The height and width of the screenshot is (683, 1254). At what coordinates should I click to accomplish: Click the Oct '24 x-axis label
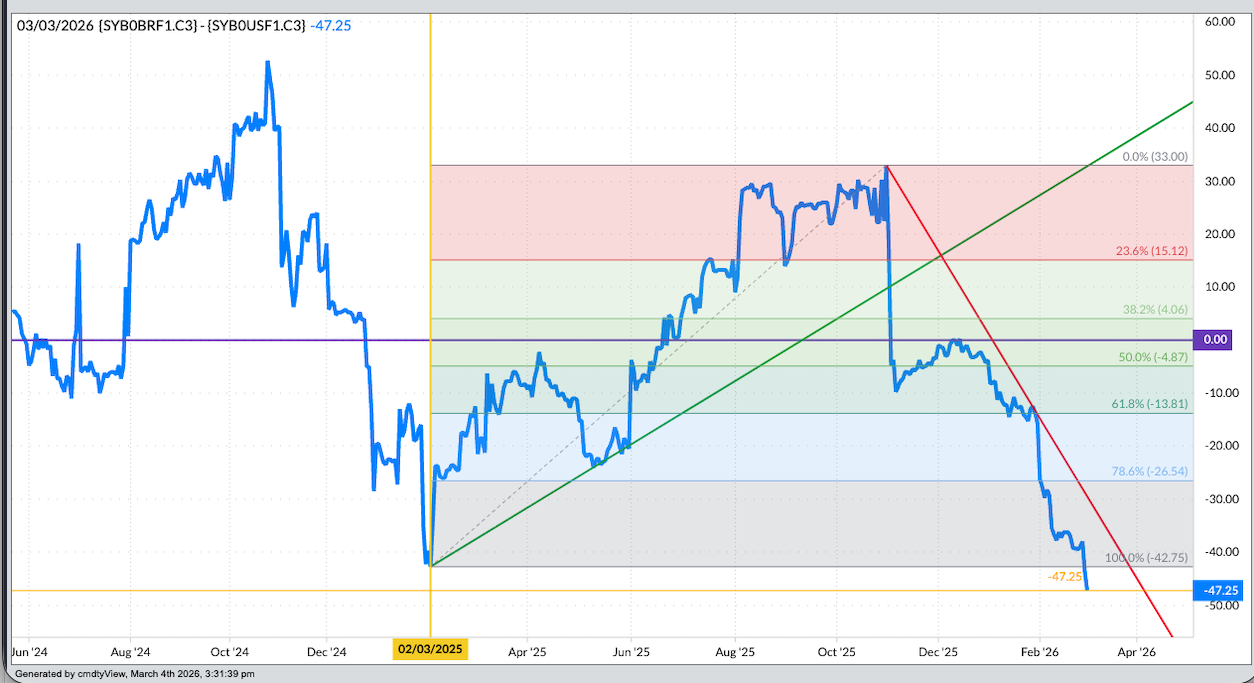[x=229, y=651]
